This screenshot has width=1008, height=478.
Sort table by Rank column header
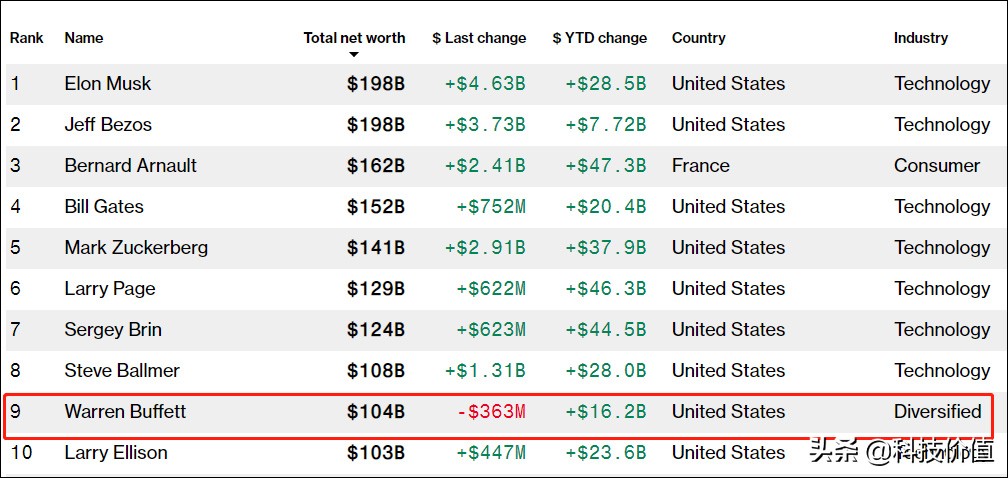[x=26, y=38]
